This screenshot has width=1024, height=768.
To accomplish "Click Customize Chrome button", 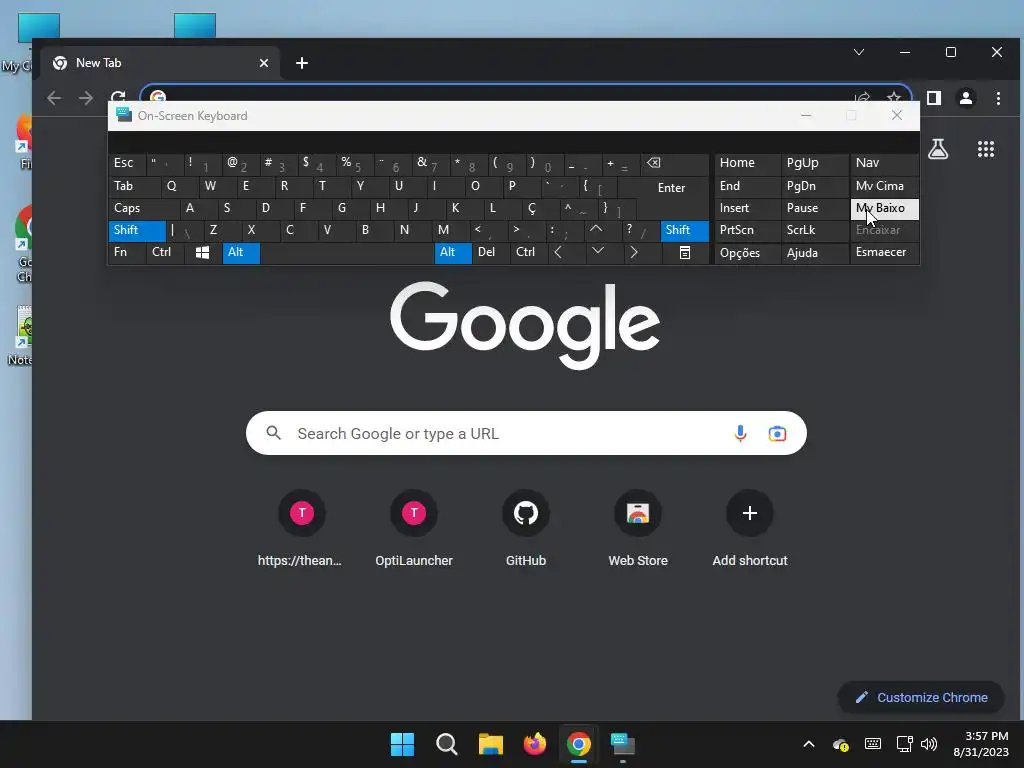I will click(x=921, y=697).
